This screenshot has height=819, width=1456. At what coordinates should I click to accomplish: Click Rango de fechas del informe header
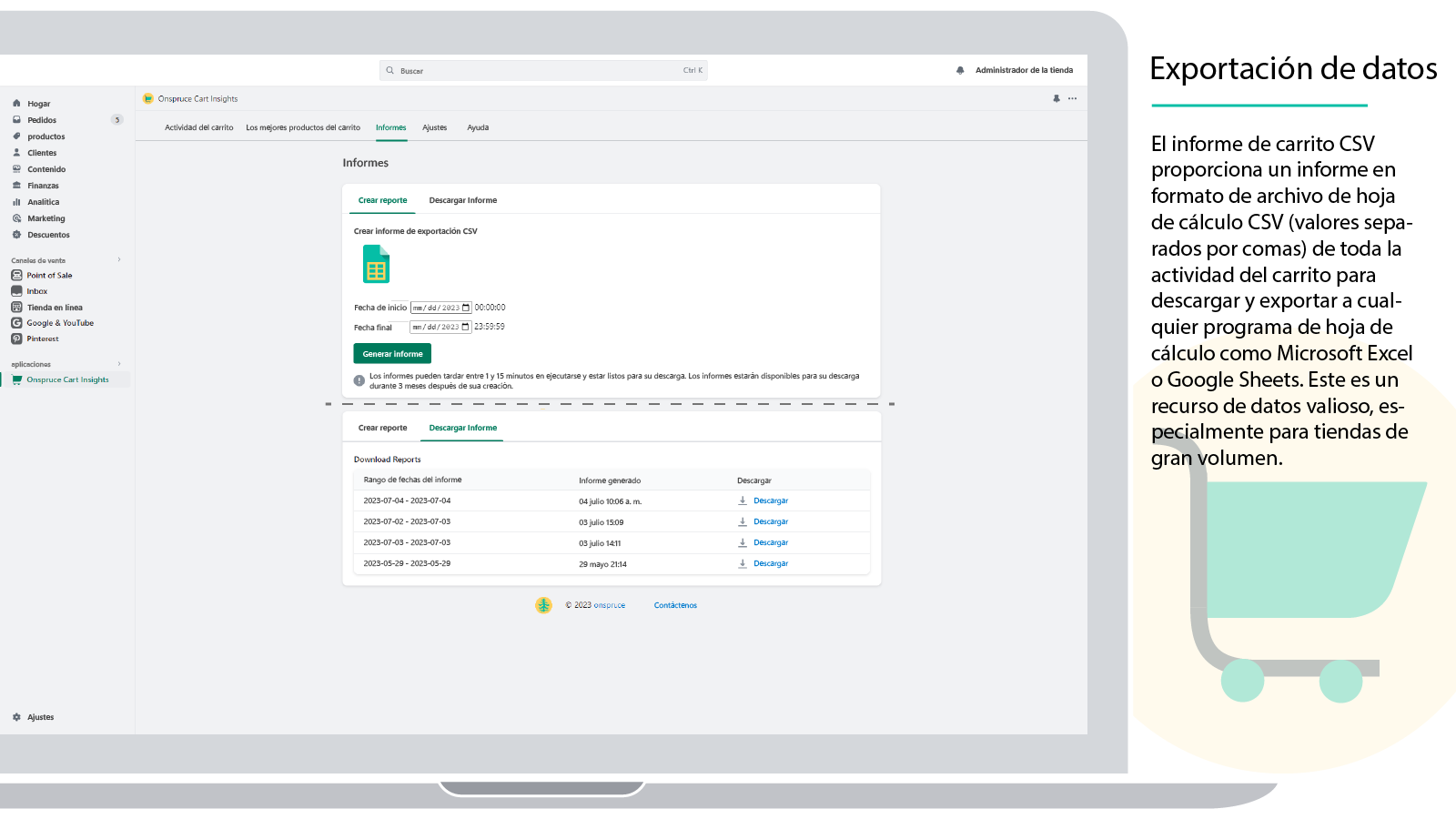click(x=412, y=480)
